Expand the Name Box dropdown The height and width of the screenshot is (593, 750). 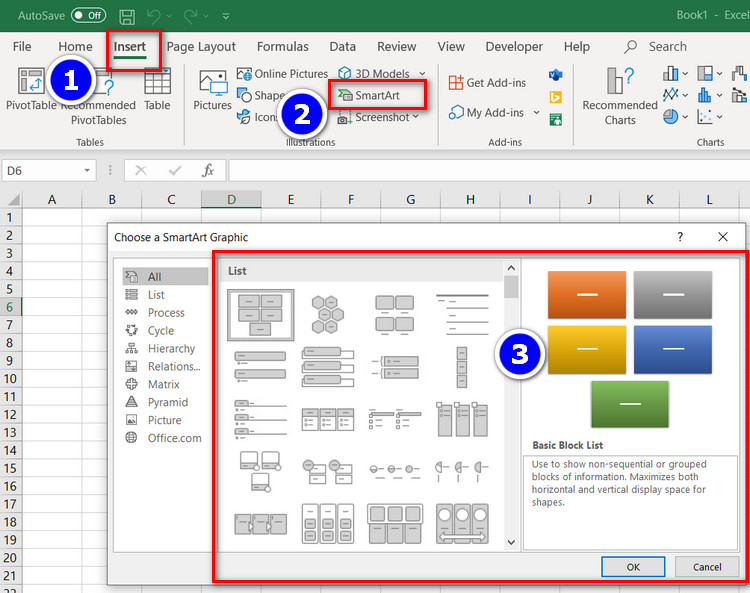click(x=87, y=170)
